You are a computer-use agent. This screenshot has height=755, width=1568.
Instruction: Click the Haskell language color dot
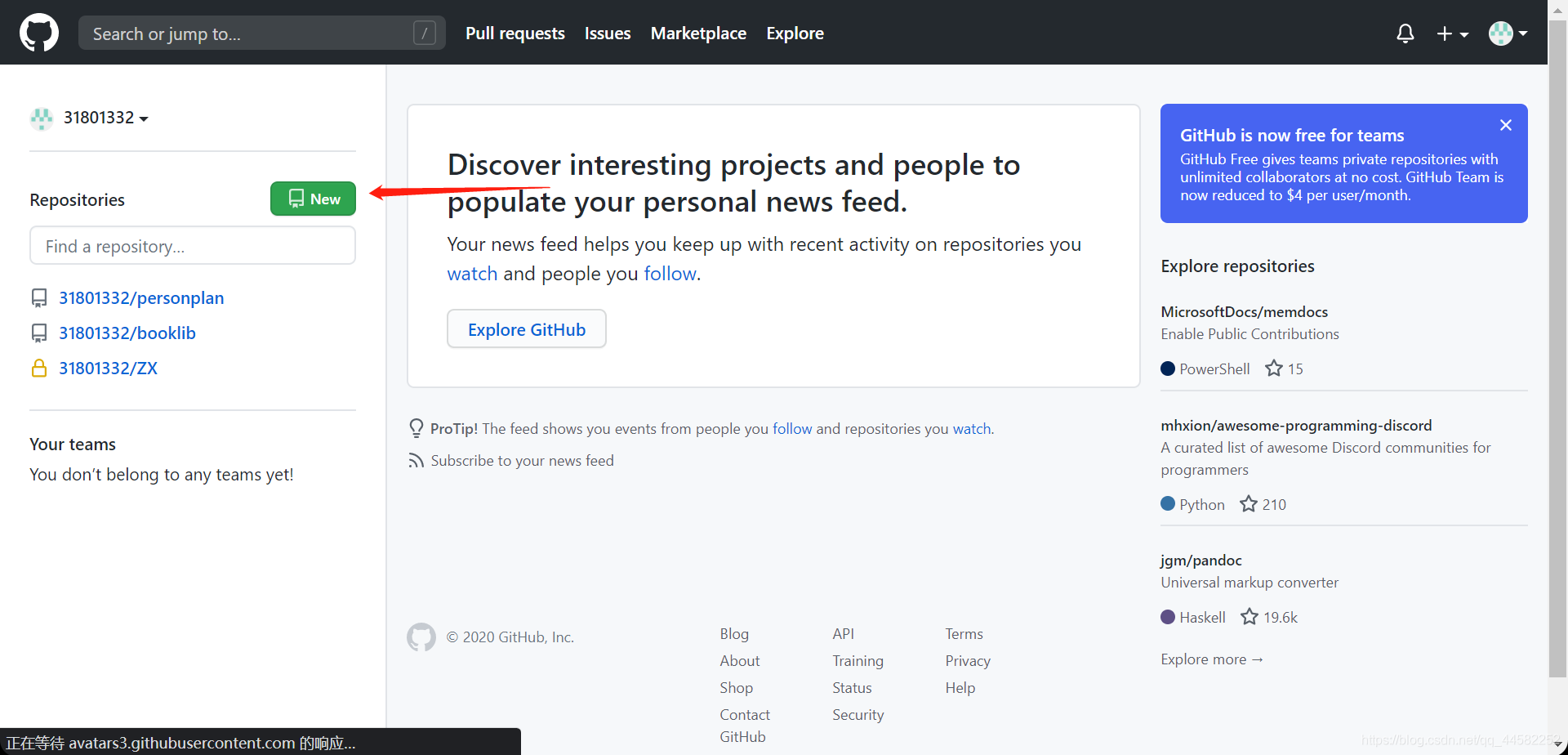pyautogui.click(x=1168, y=617)
